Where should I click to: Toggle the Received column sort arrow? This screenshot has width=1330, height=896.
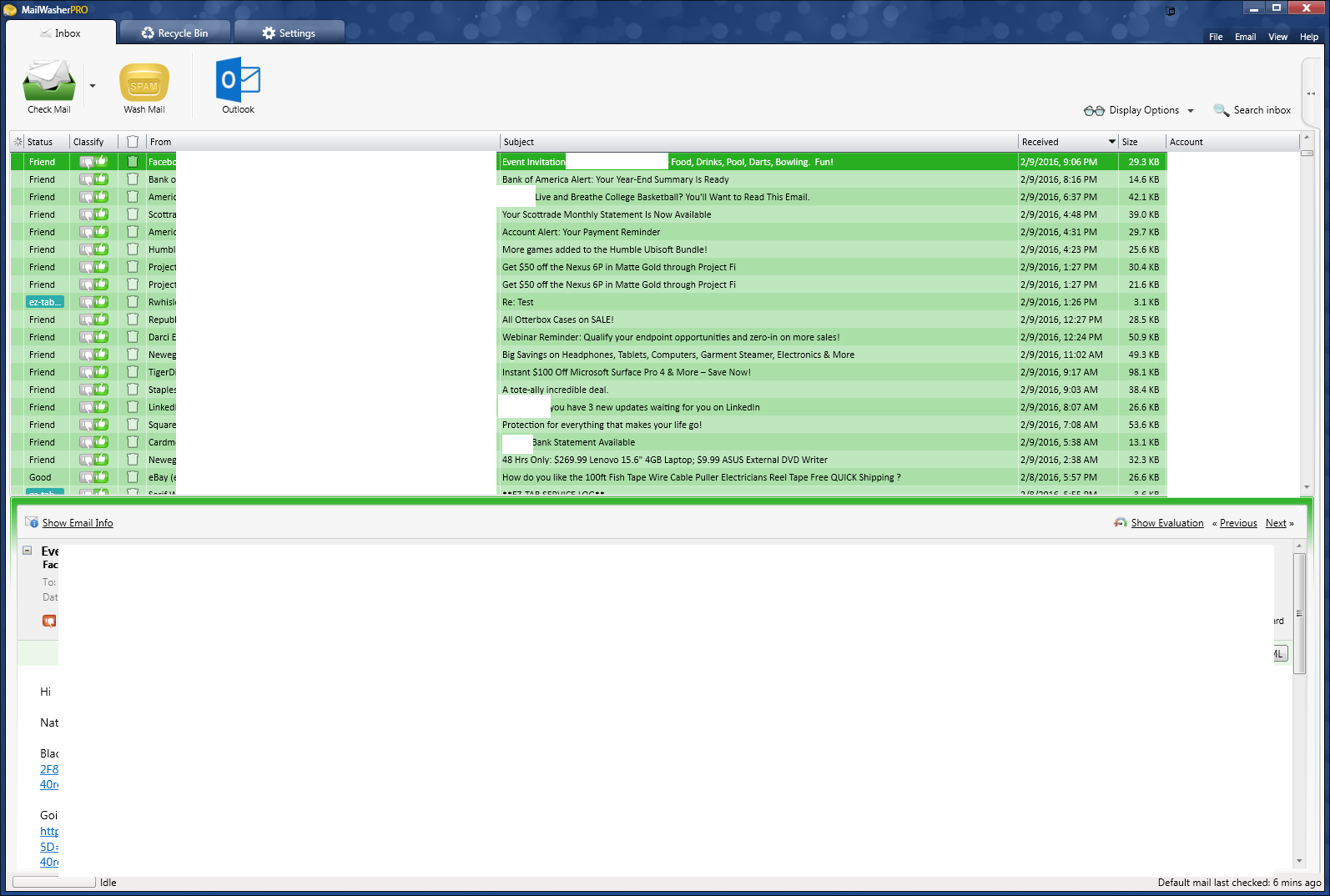(1111, 142)
